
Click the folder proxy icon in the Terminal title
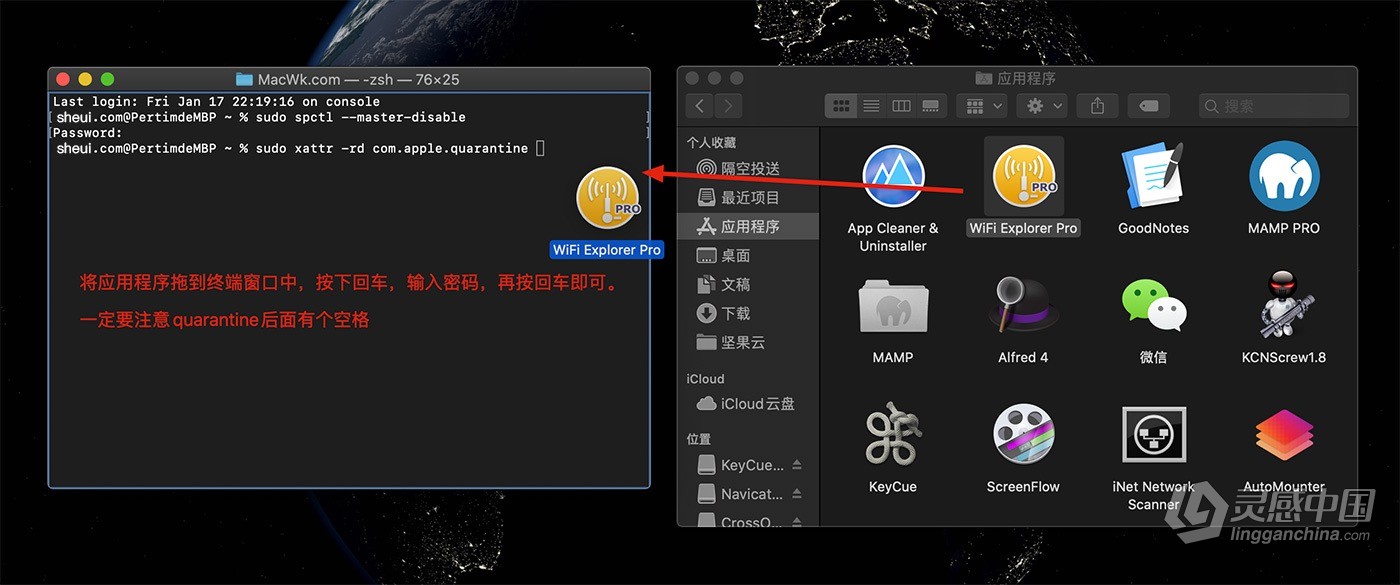point(244,79)
